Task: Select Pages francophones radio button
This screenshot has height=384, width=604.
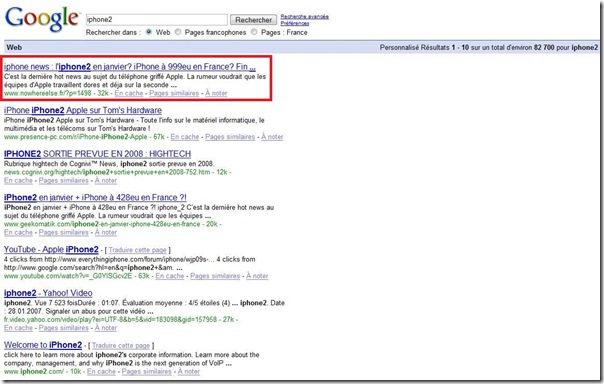Action: tap(178, 32)
